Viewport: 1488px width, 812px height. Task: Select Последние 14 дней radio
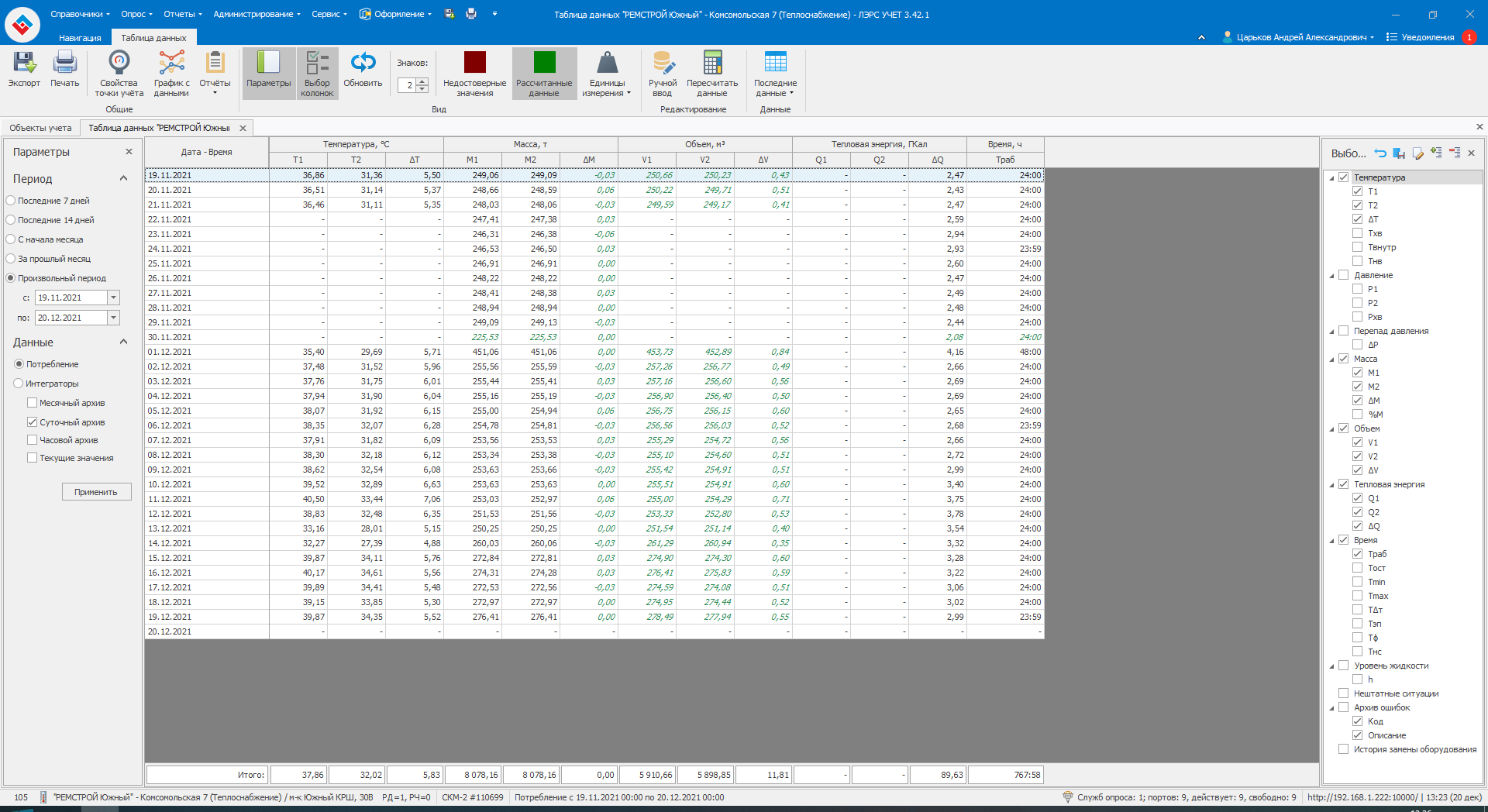(x=11, y=220)
